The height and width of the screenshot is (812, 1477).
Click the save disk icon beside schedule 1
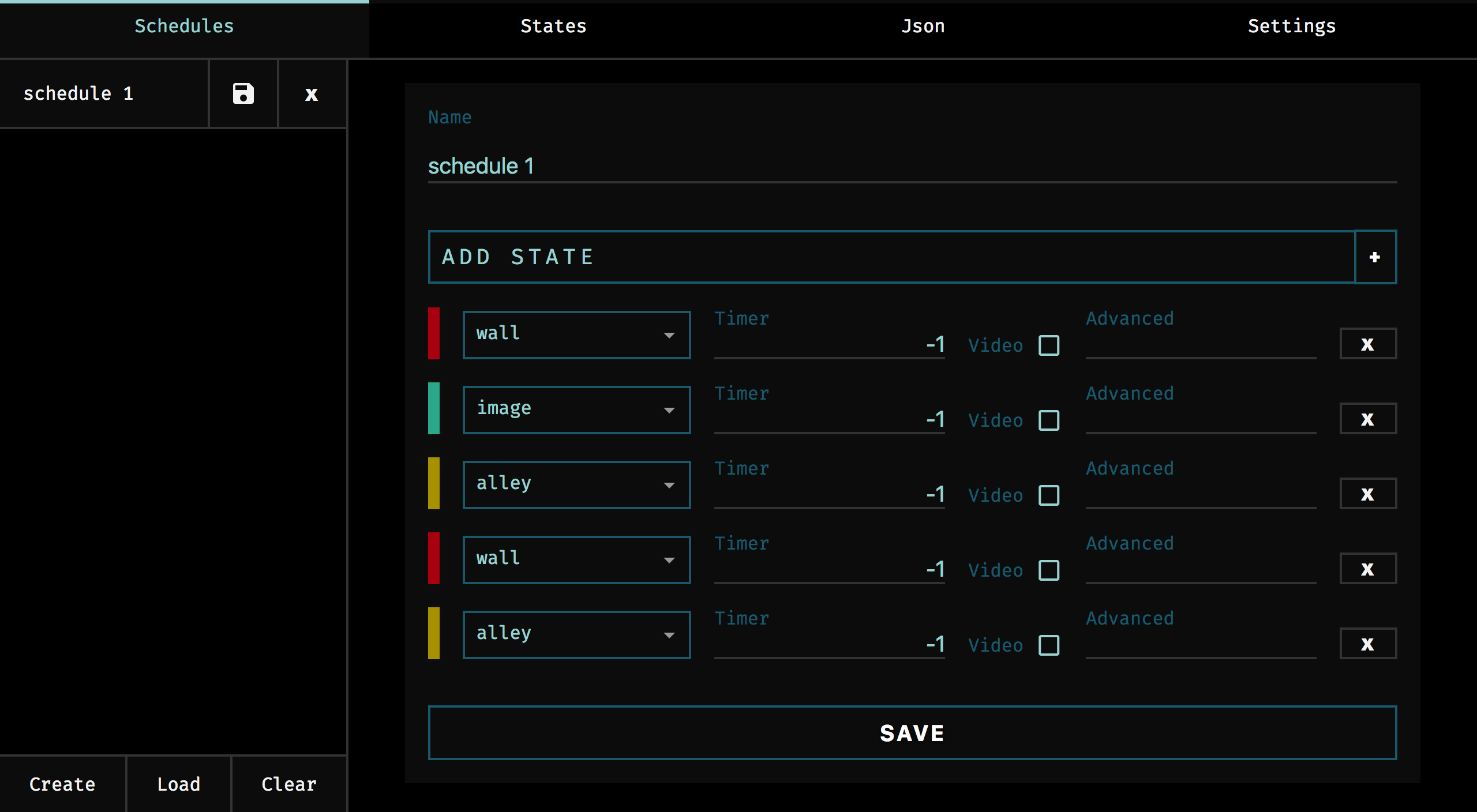pos(243,93)
